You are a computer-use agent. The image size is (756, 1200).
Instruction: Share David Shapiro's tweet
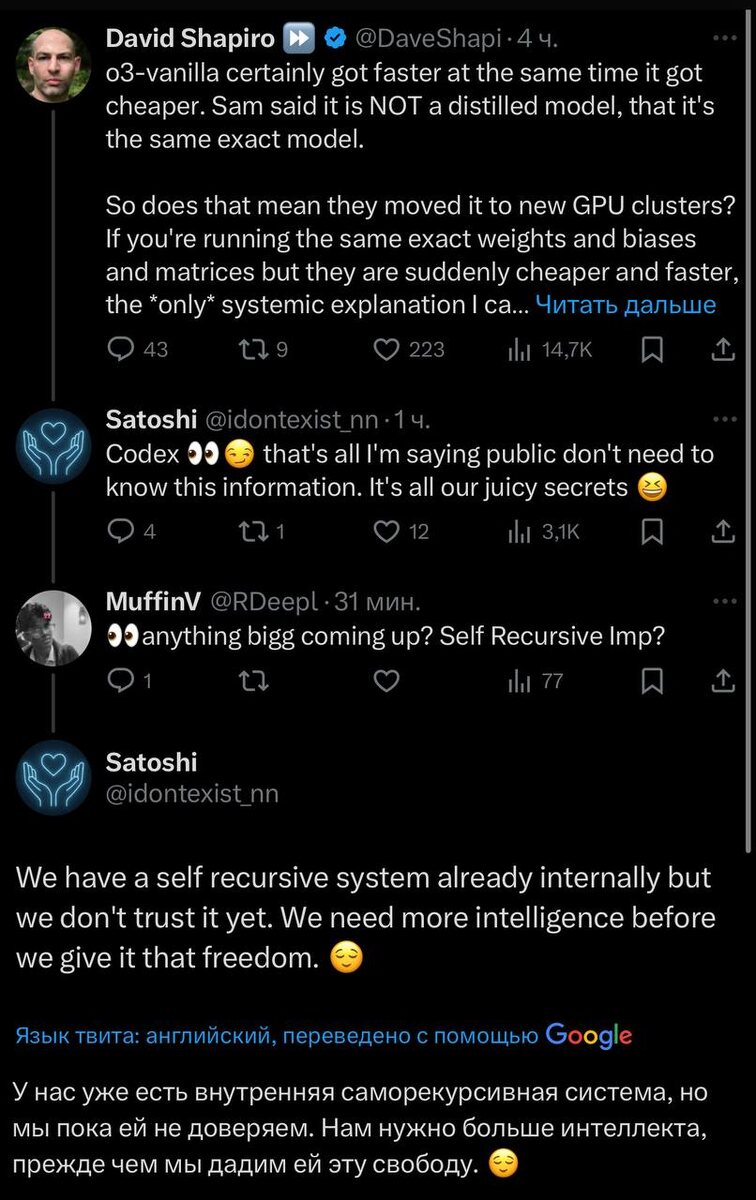tap(721, 349)
